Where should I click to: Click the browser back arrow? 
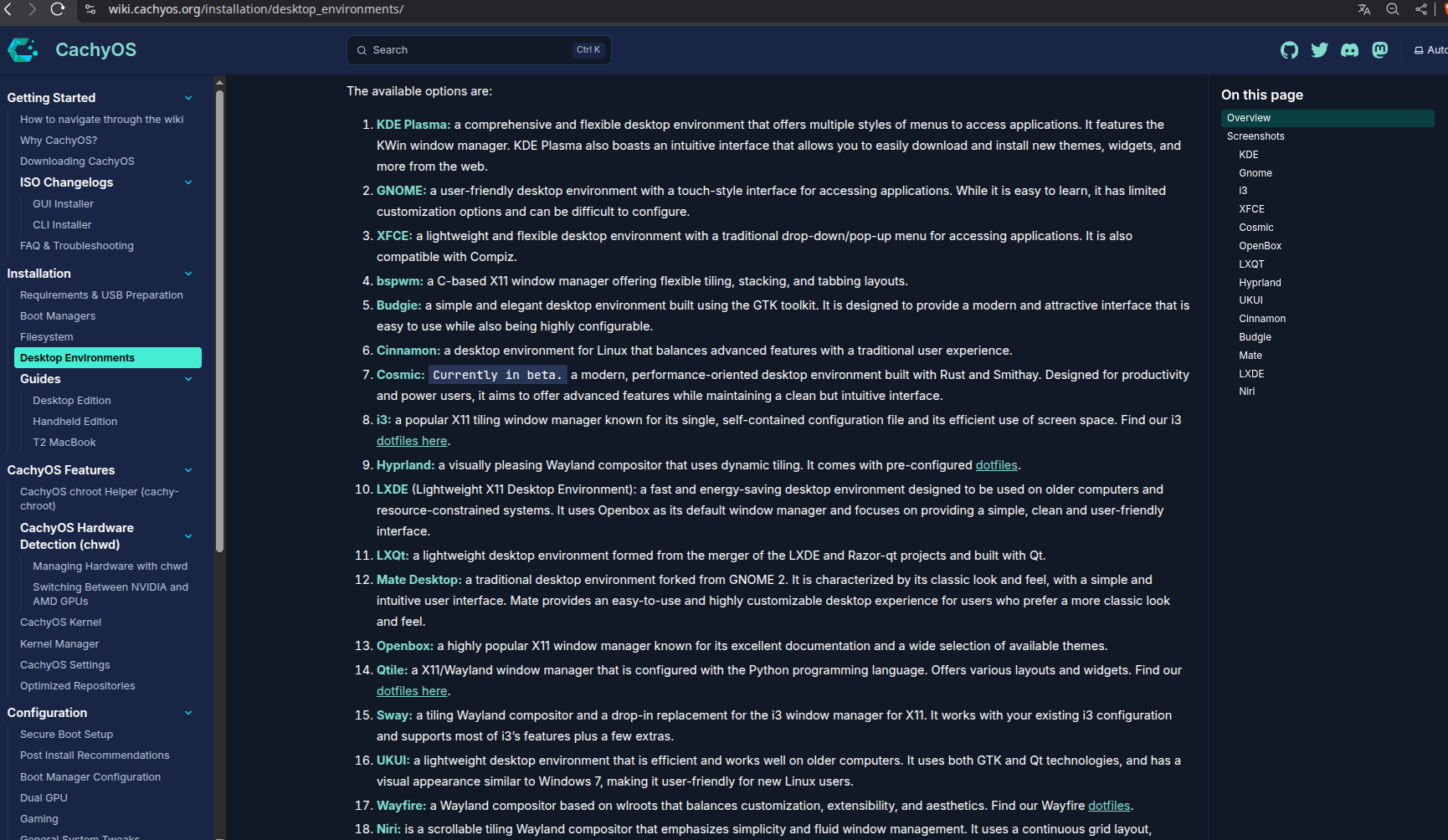(x=8, y=9)
